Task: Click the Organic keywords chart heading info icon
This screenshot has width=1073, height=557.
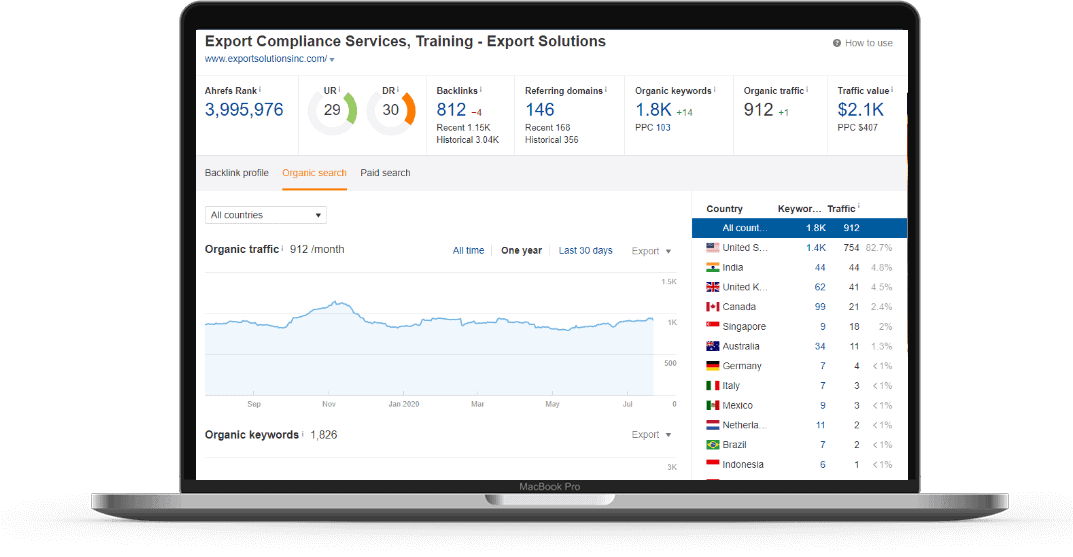Action: click(302, 433)
